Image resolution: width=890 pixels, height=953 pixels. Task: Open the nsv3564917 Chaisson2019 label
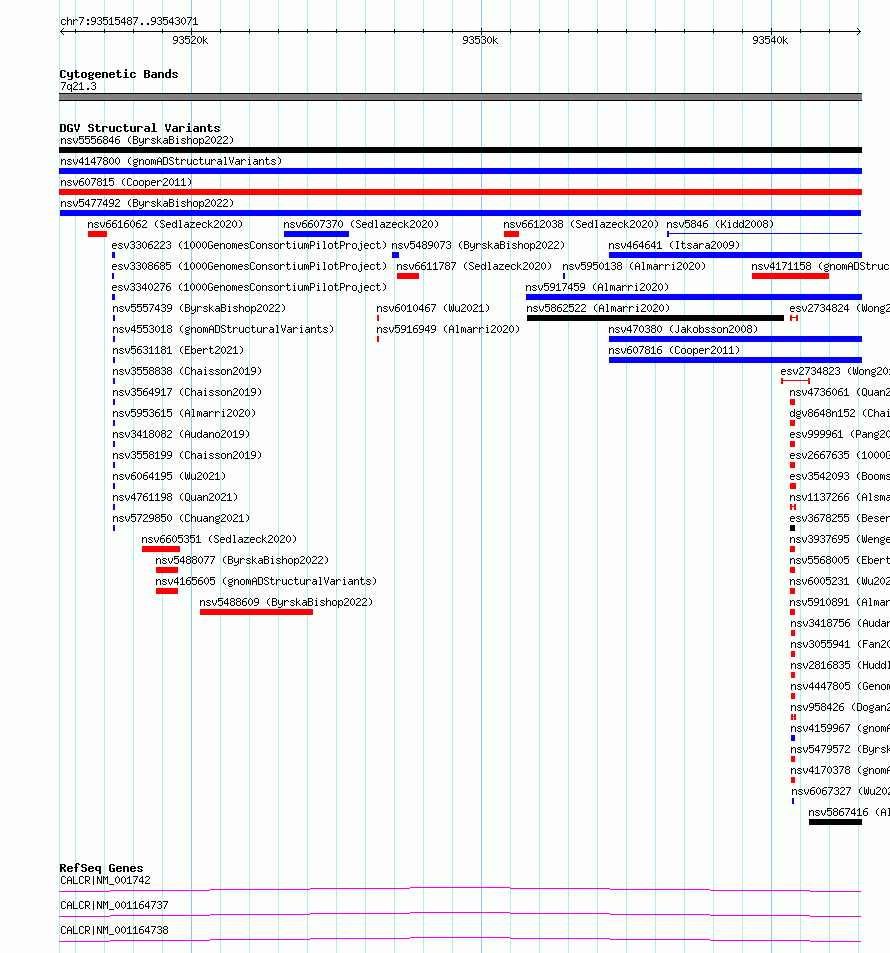[x=187, y=392]
